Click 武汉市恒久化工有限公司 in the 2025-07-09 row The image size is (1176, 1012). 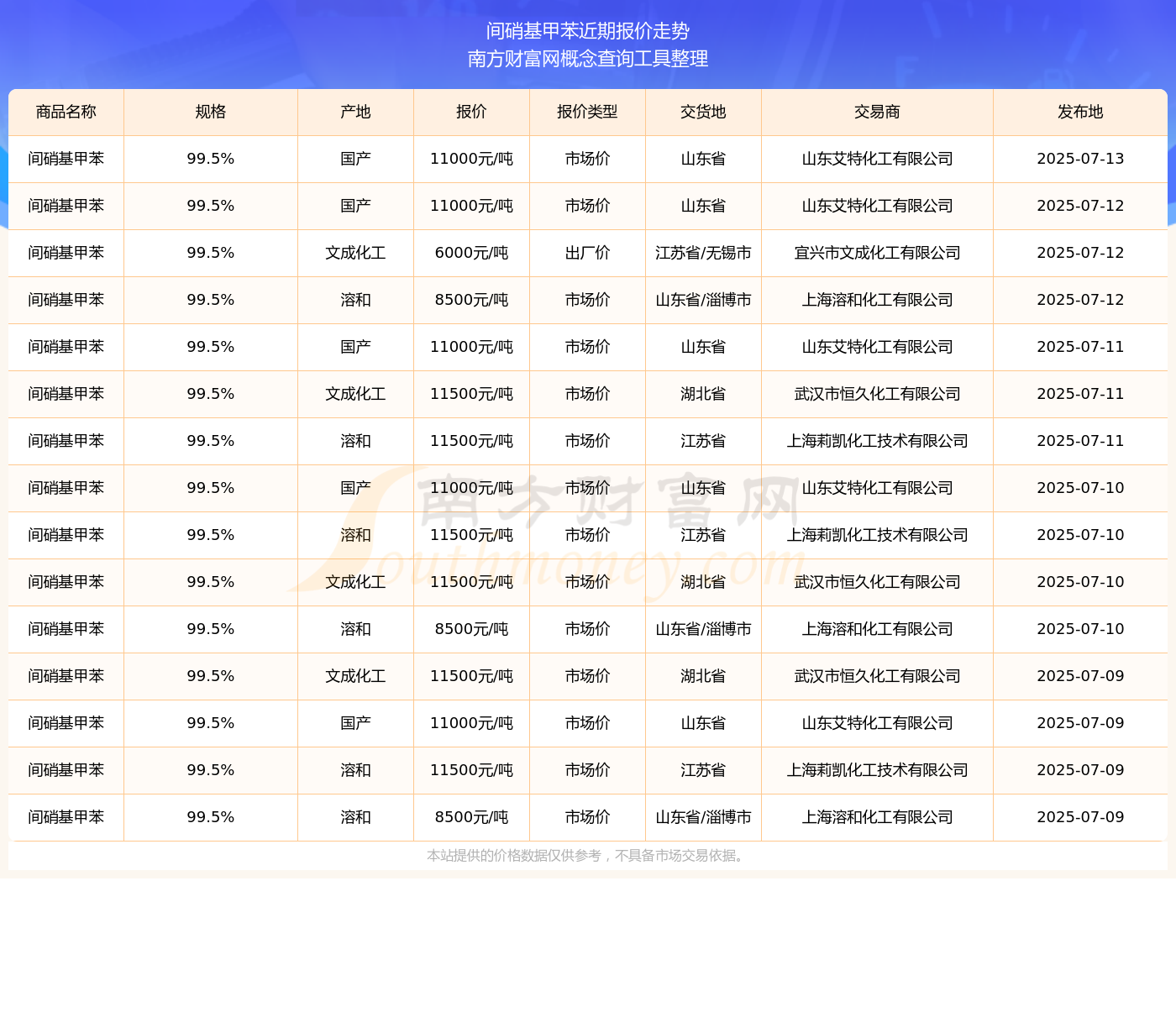coord(877,676)
